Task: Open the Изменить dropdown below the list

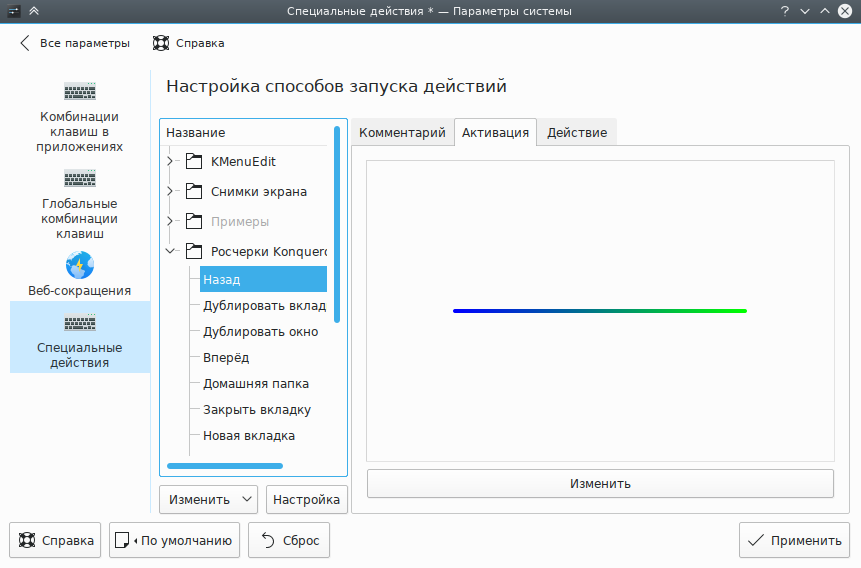Action: [x=208, y=499]
